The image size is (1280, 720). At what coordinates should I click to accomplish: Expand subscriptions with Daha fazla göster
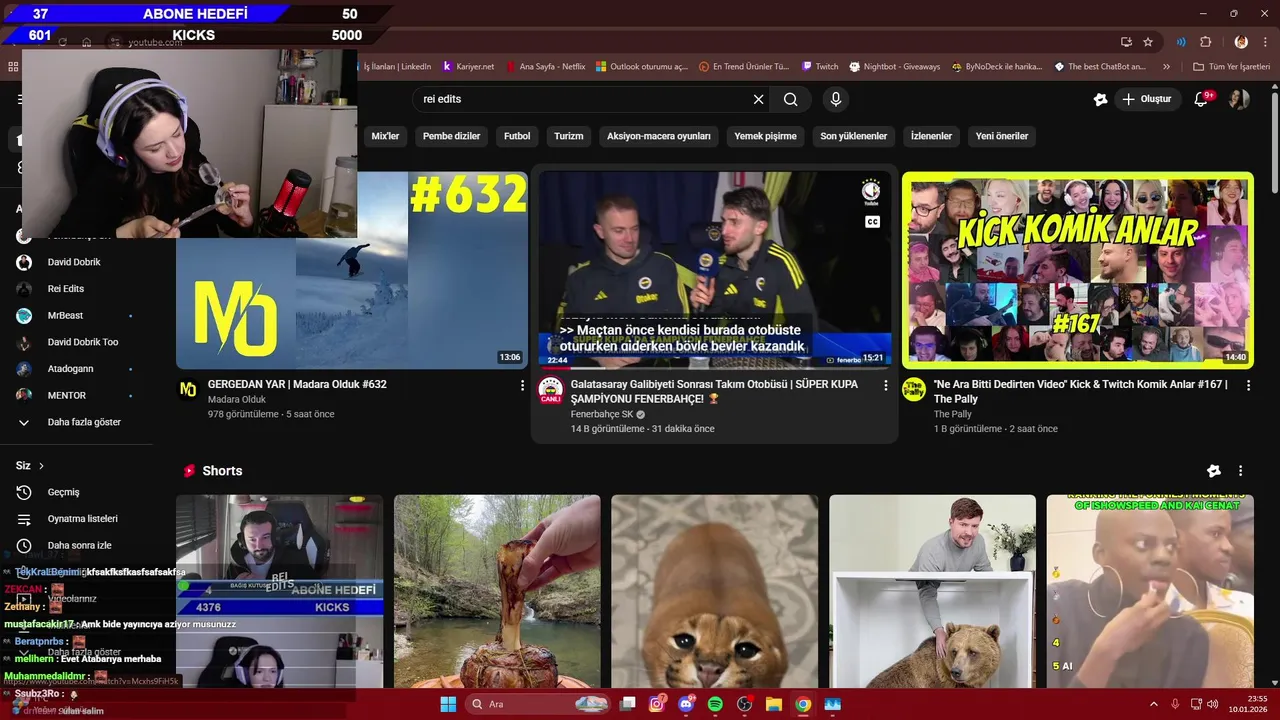click(x=84, y=422)
